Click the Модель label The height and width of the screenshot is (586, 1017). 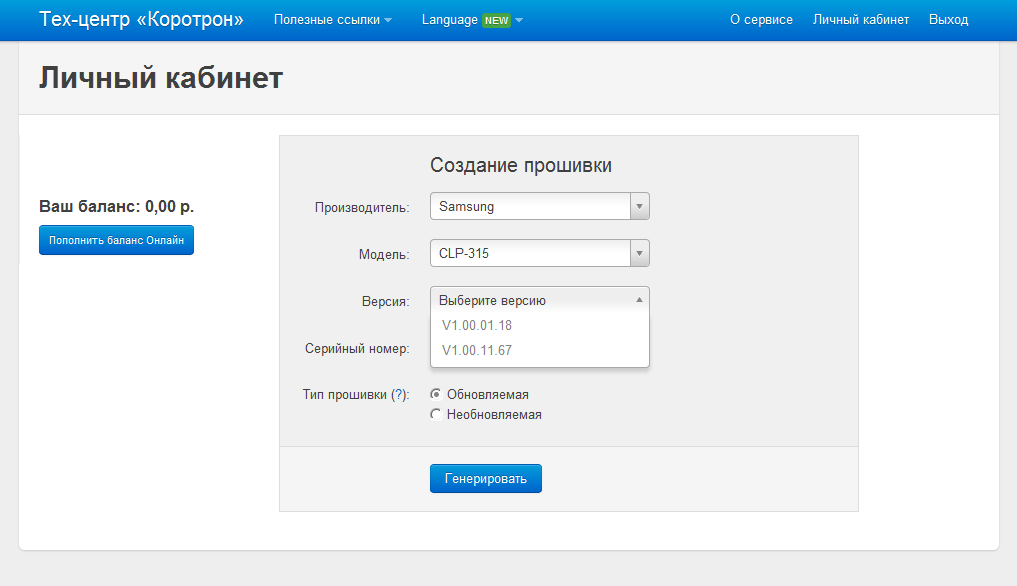click(x=384, y=254)
